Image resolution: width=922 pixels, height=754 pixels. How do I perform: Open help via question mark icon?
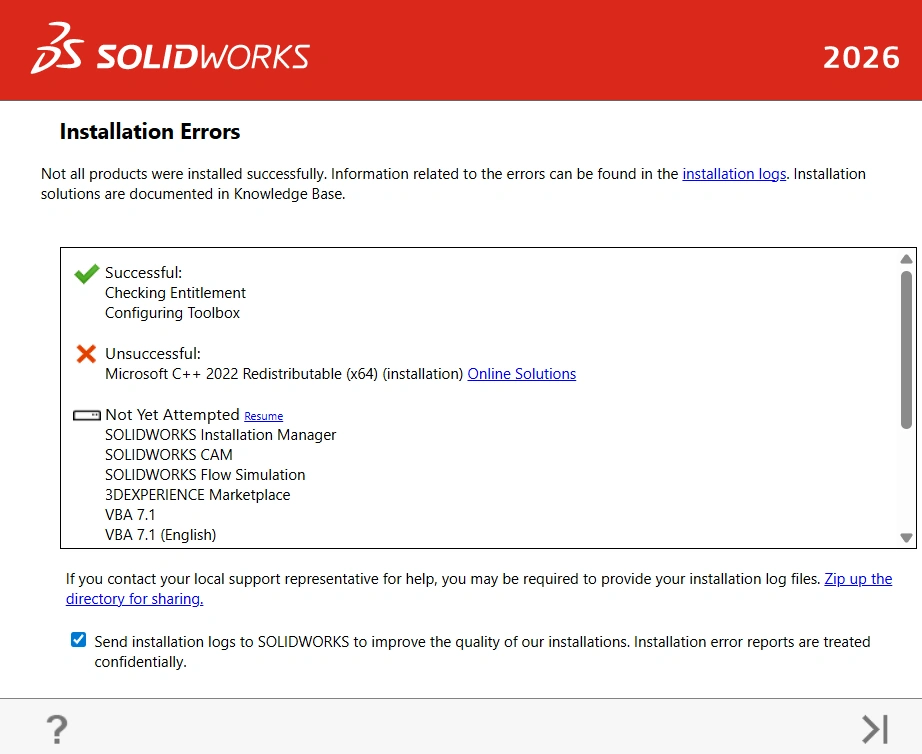coord(57,729)
